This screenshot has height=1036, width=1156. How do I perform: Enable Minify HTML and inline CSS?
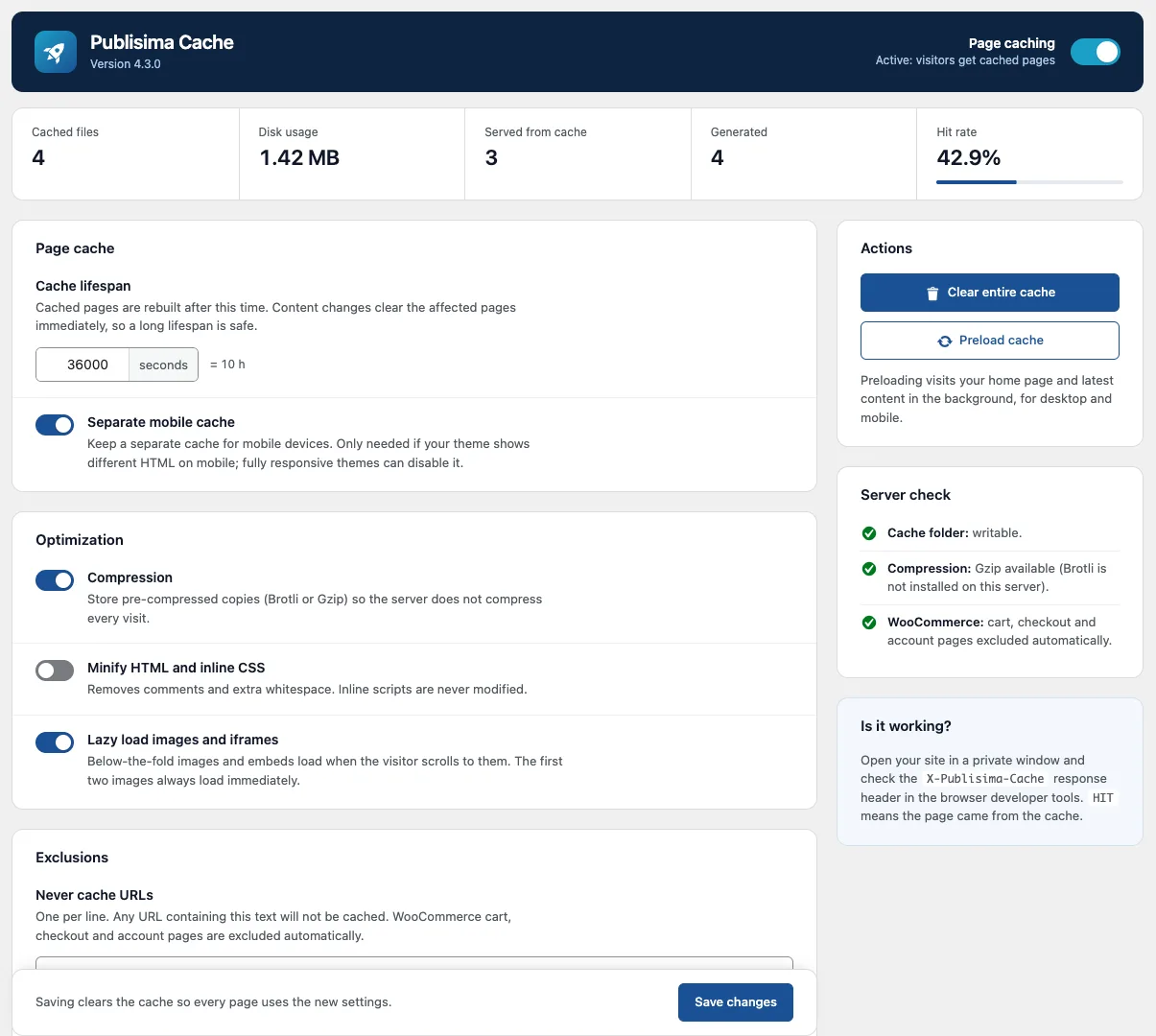[x=55, y=671]
